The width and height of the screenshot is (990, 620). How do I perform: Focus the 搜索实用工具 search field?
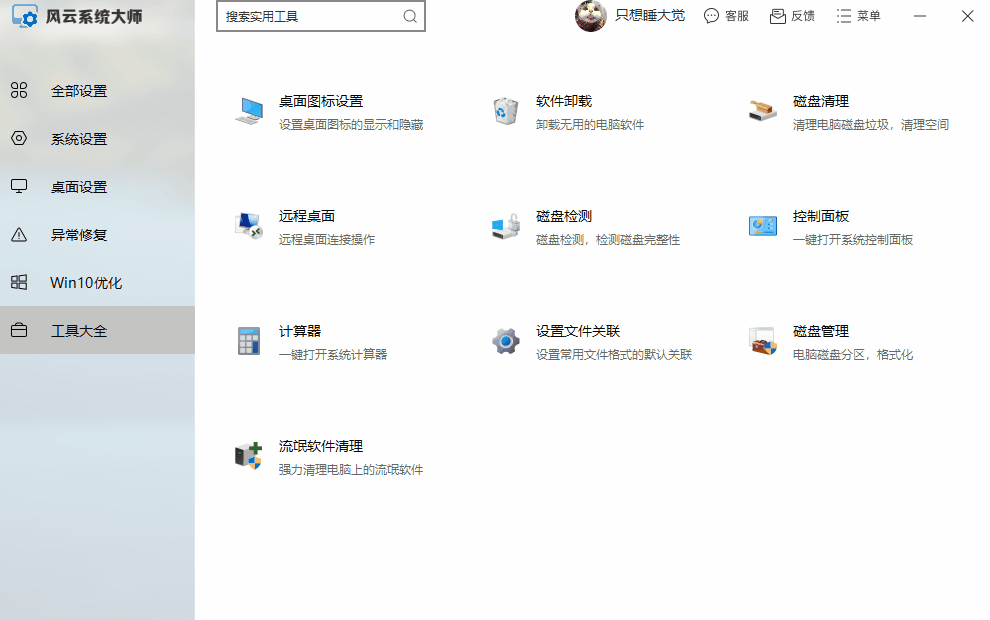tap(321, 16)
